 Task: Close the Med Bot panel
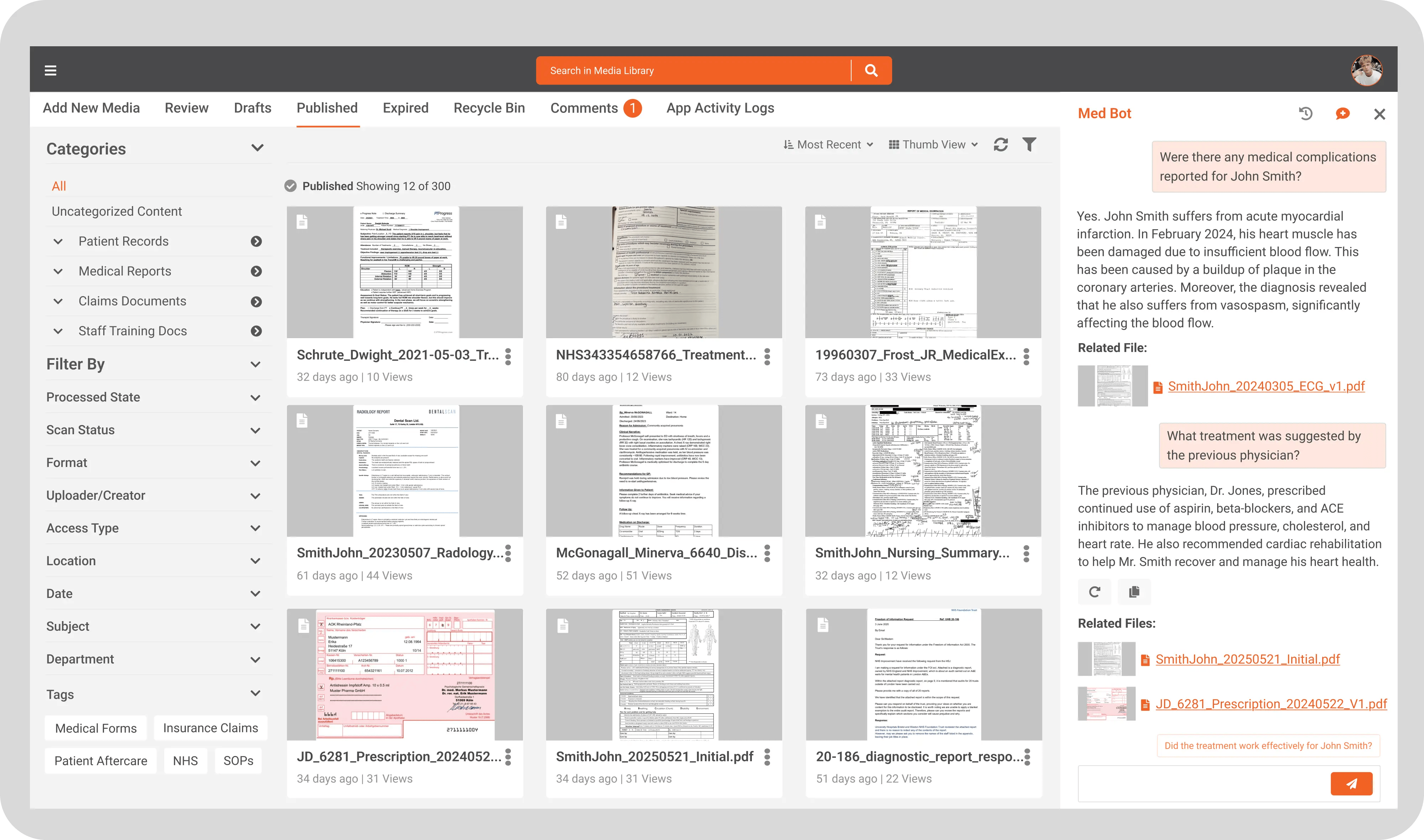tap(1379, 114)
